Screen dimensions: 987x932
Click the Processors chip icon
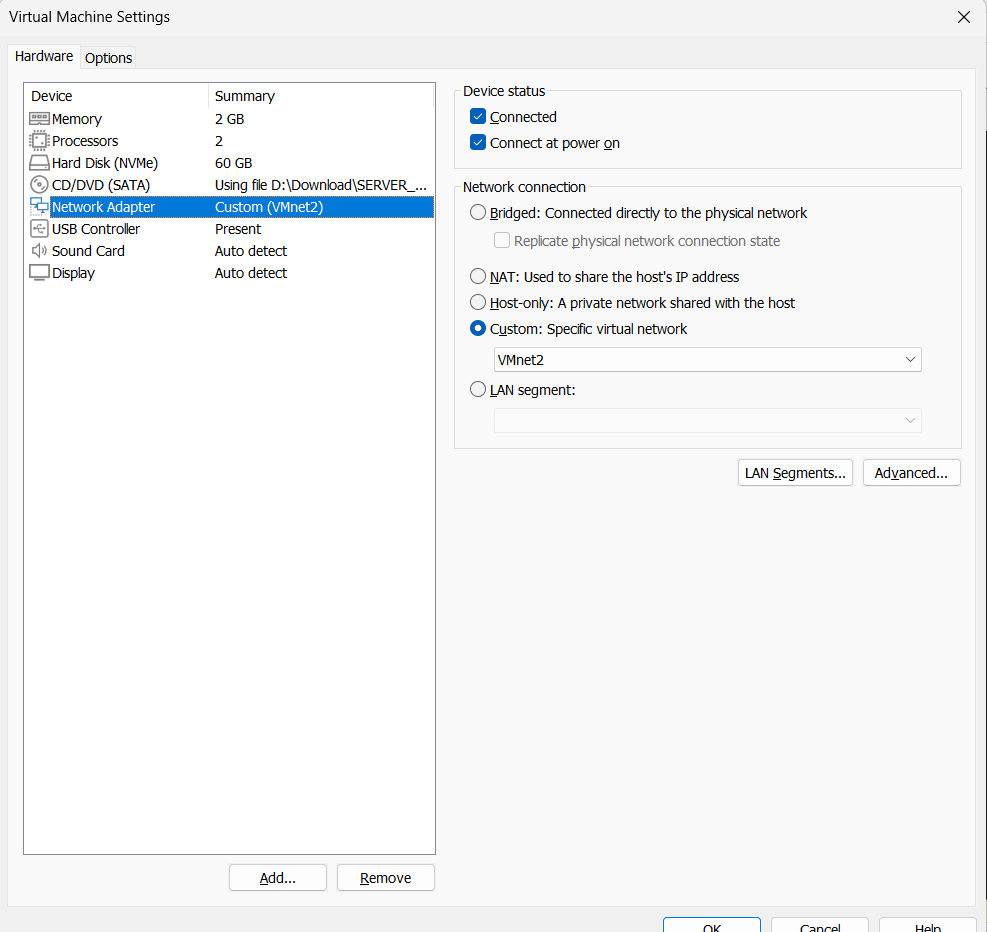click(x=39, y=140)
